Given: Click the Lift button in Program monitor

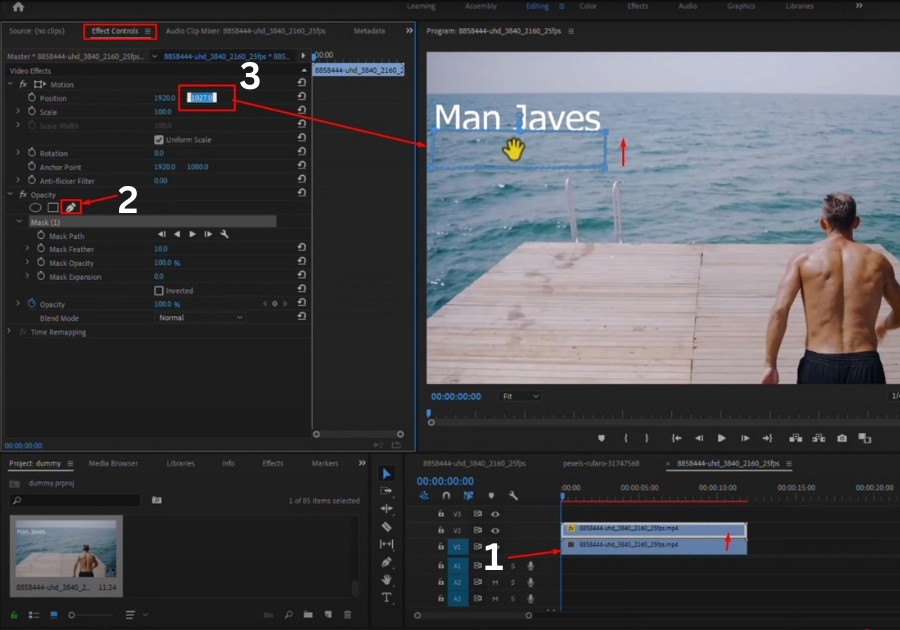Looking at the screenshot, I should 796,438.
